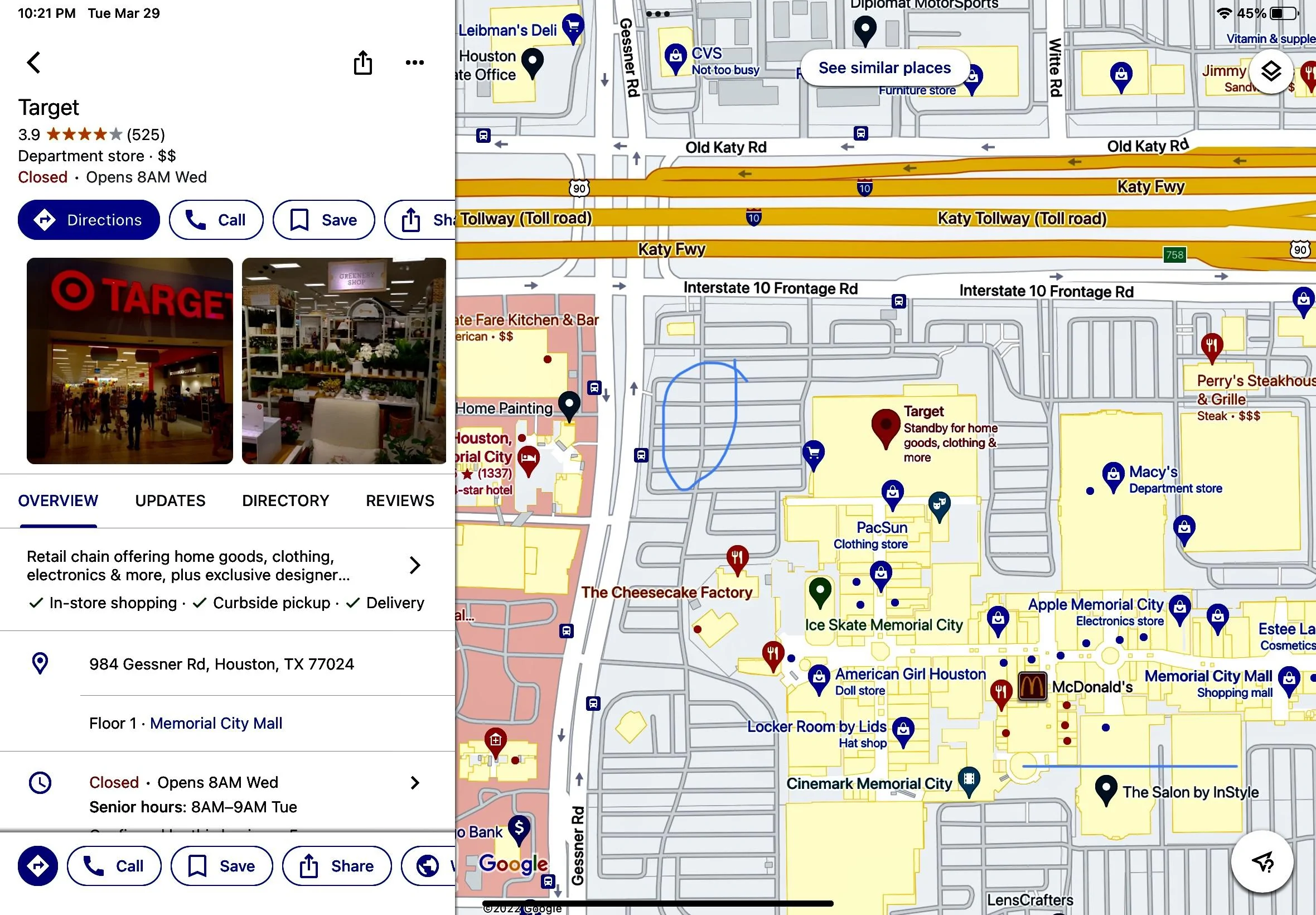
Task: Tap the 984 Gessner Rd address row
Action: [x=228, y=664]
